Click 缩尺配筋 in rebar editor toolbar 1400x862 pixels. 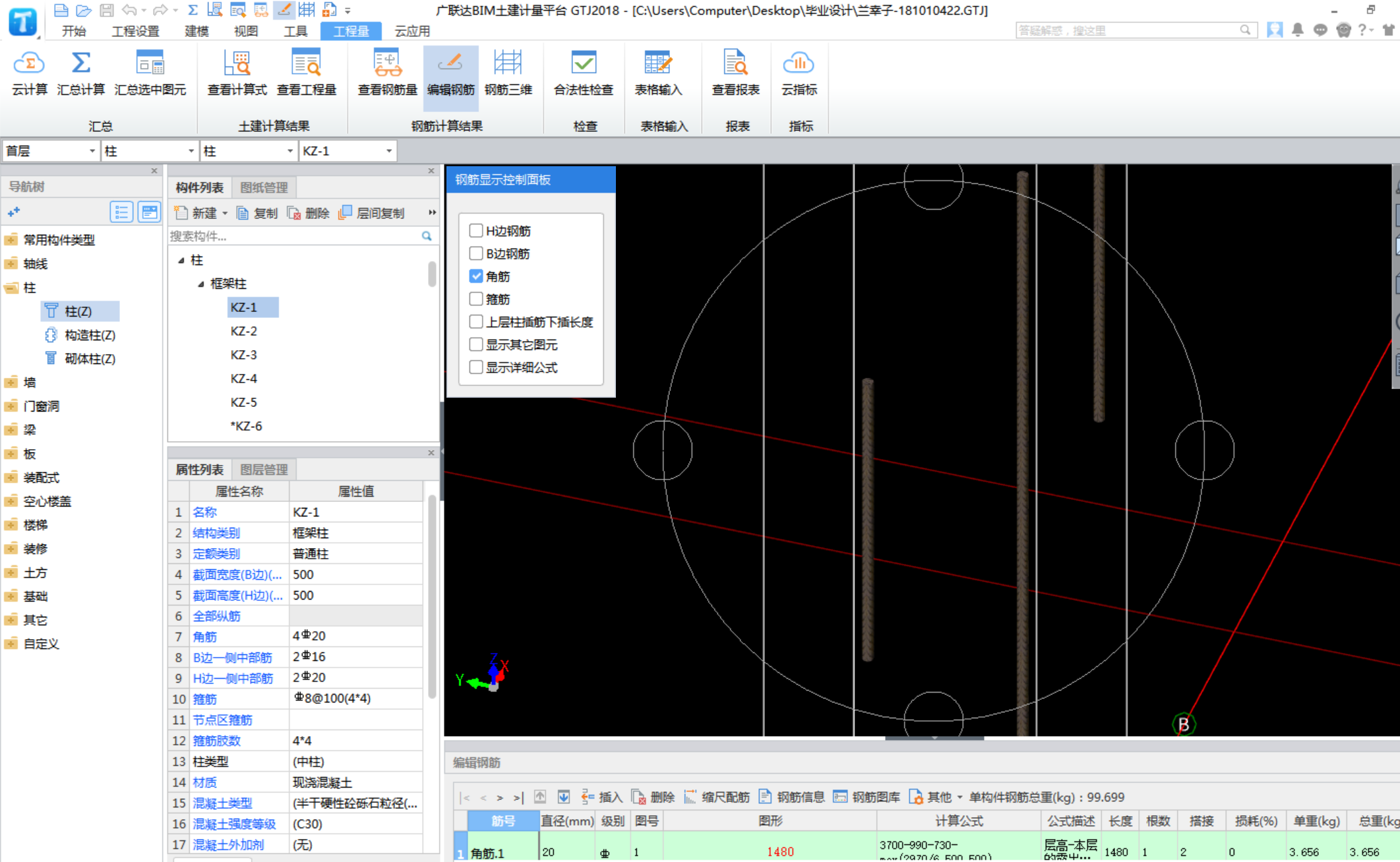point(717,797)
